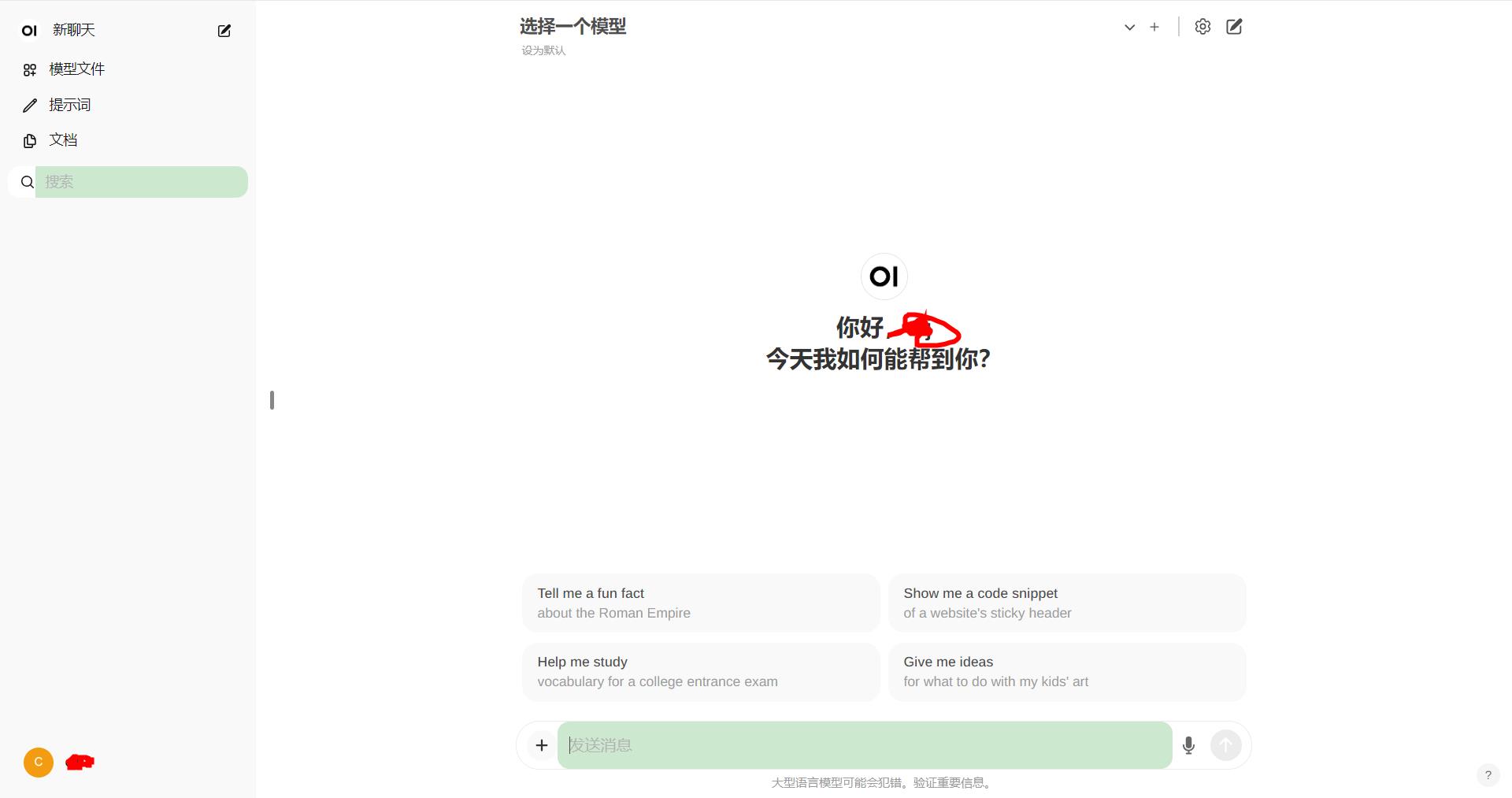Expand model list chevron arrow

[x=1129, y=27]
